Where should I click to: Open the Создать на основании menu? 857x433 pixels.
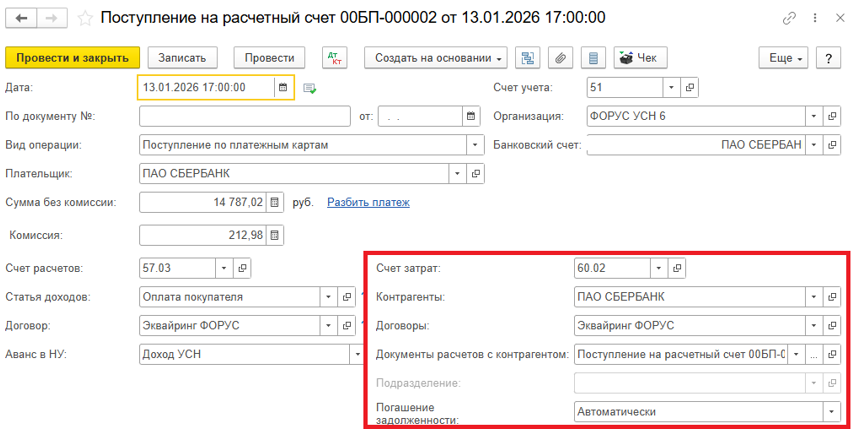[440, 58]
